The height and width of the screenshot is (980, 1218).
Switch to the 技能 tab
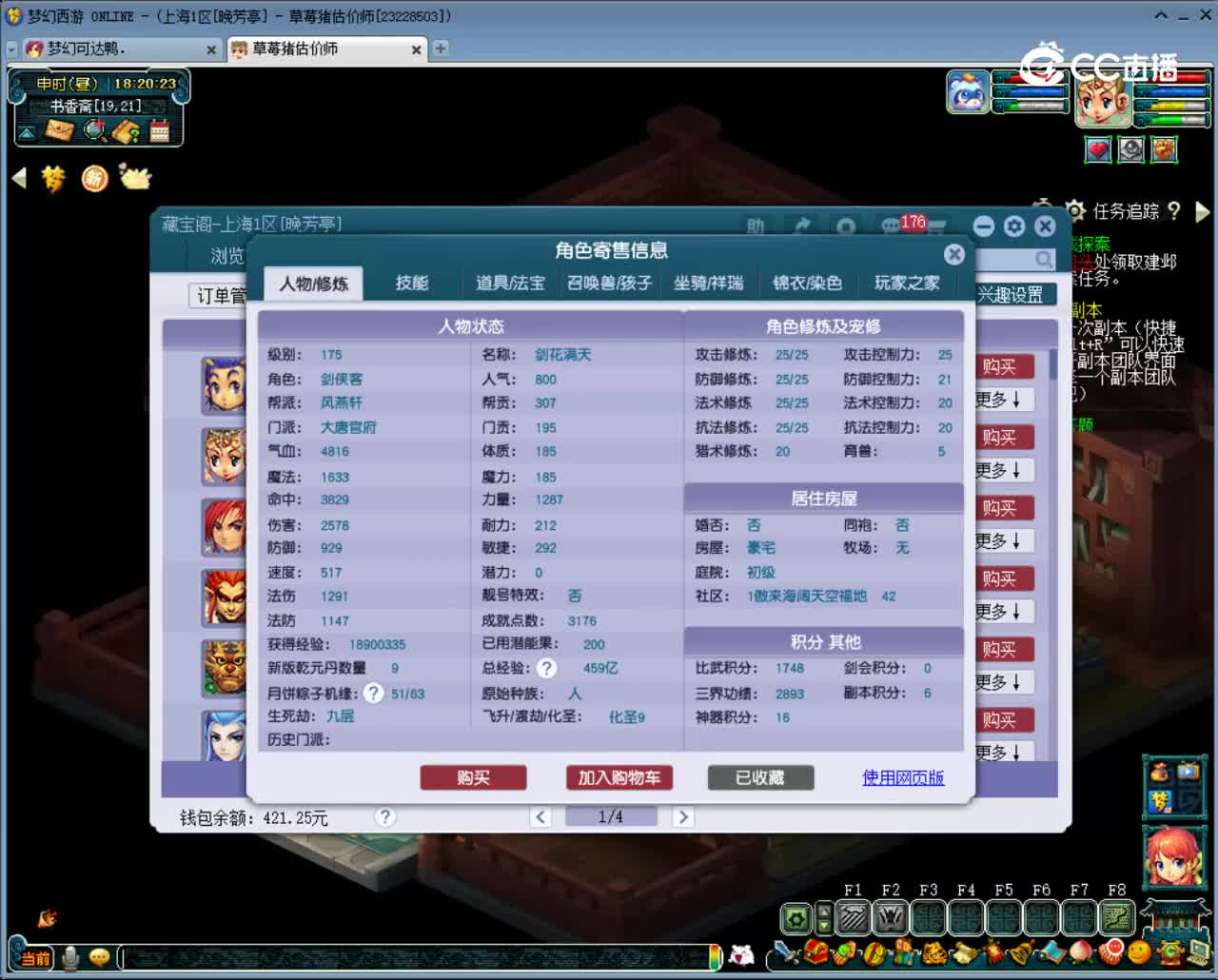(412, 283)
